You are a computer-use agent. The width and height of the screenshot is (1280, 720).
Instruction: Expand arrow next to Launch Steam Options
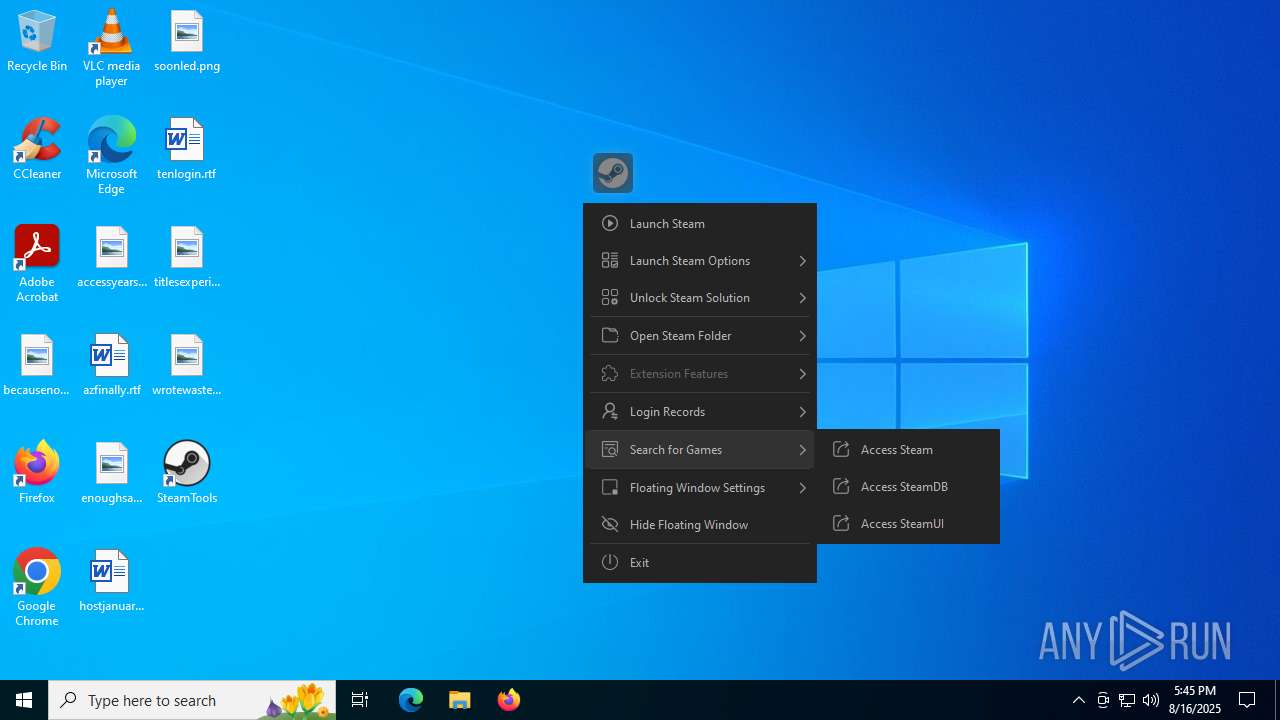802,261
